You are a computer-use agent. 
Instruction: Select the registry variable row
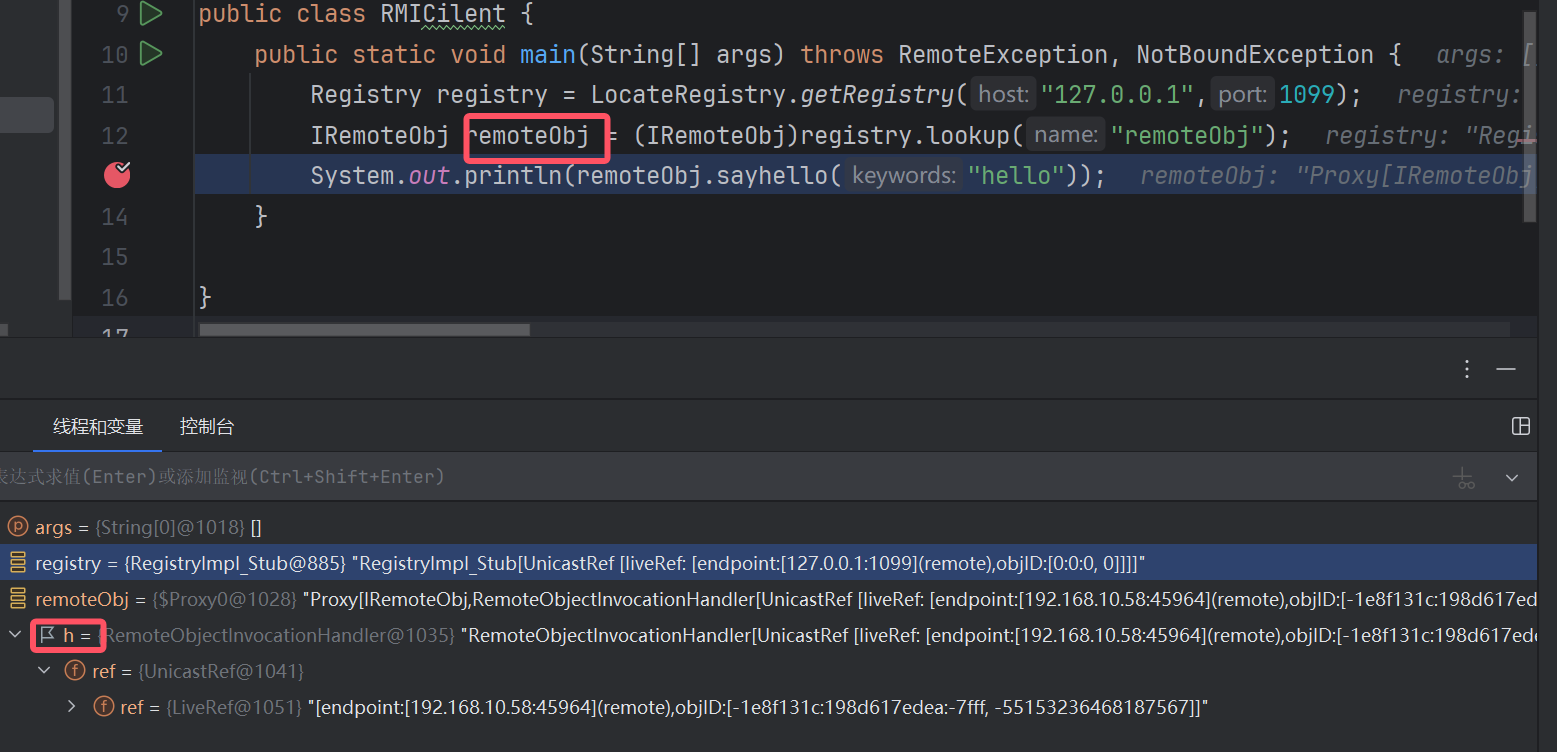tap(600, 563)
